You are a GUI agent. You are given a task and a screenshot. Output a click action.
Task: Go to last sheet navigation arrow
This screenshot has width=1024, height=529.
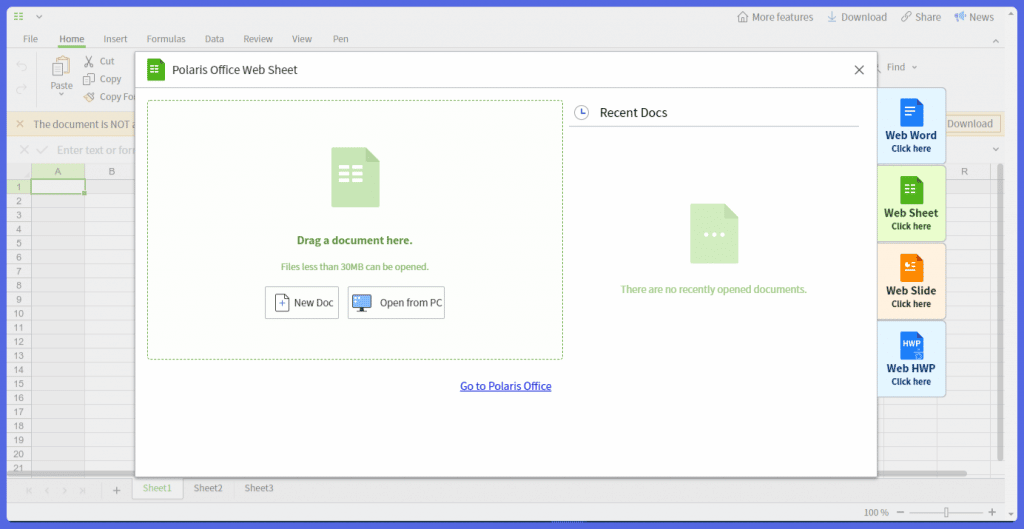tap(82, 490)
